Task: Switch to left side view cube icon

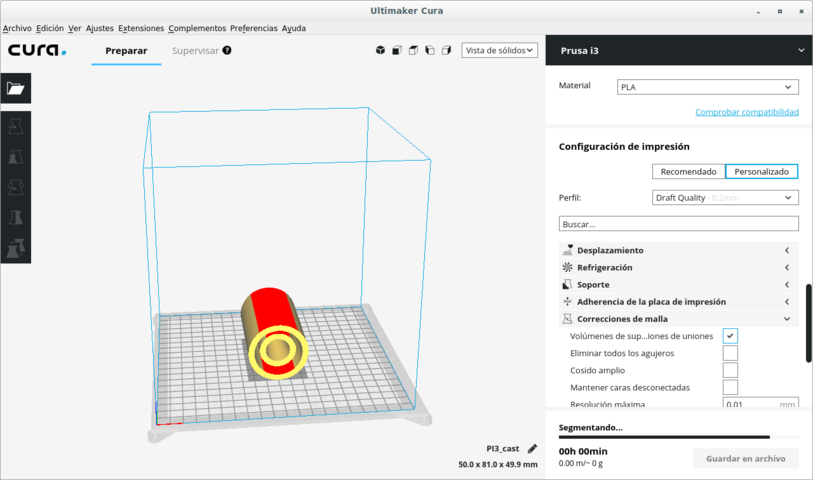Action: pos(430,50)
